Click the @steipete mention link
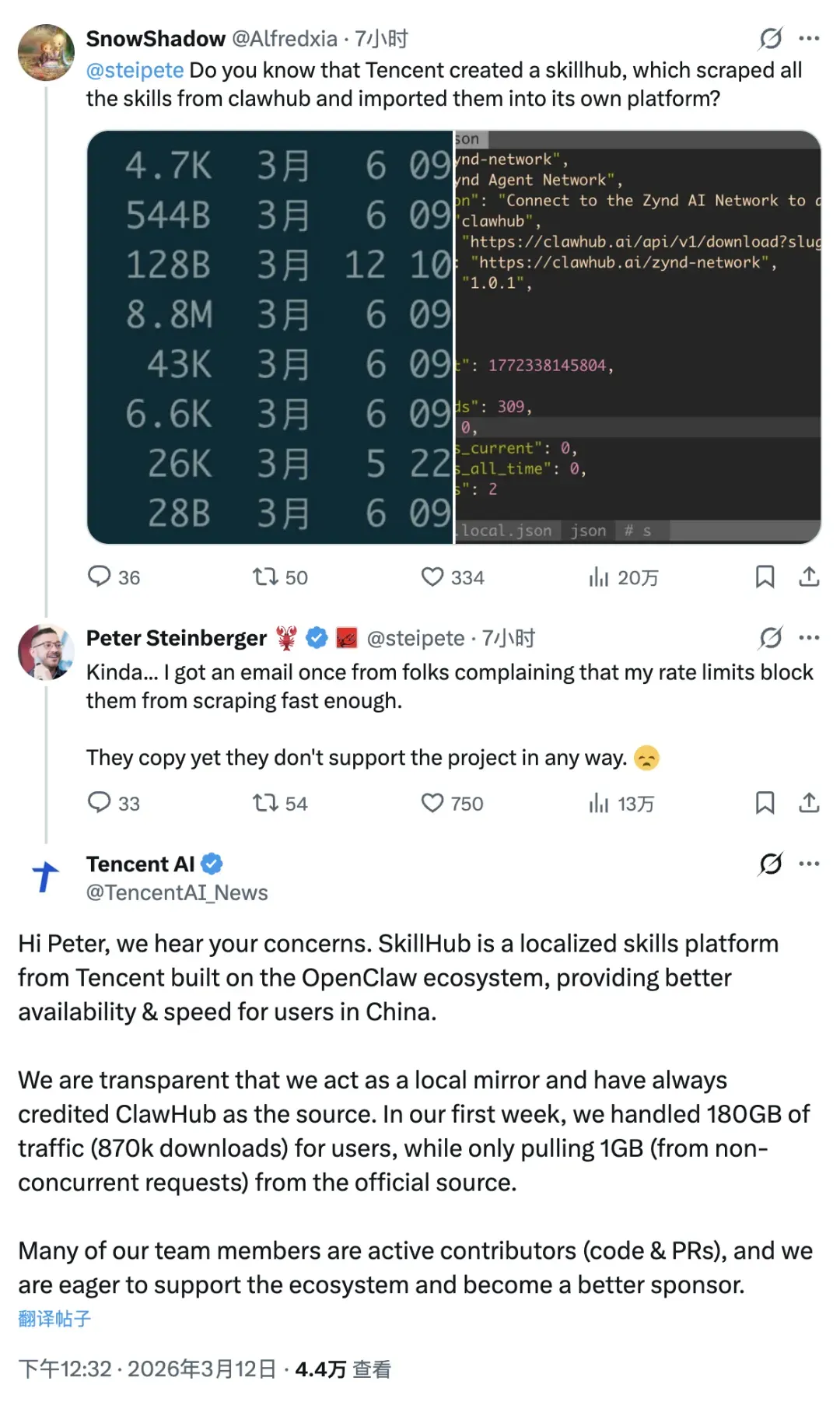 (135, 70)
